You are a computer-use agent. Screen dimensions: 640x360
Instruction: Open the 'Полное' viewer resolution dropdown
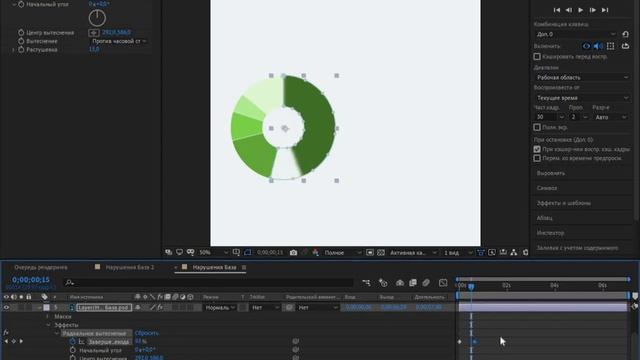[x=342, y=253]
